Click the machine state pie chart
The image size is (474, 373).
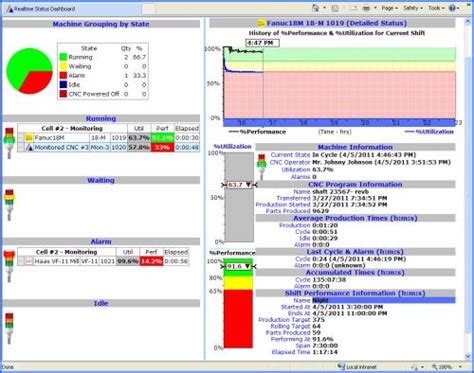click(30, 71)
